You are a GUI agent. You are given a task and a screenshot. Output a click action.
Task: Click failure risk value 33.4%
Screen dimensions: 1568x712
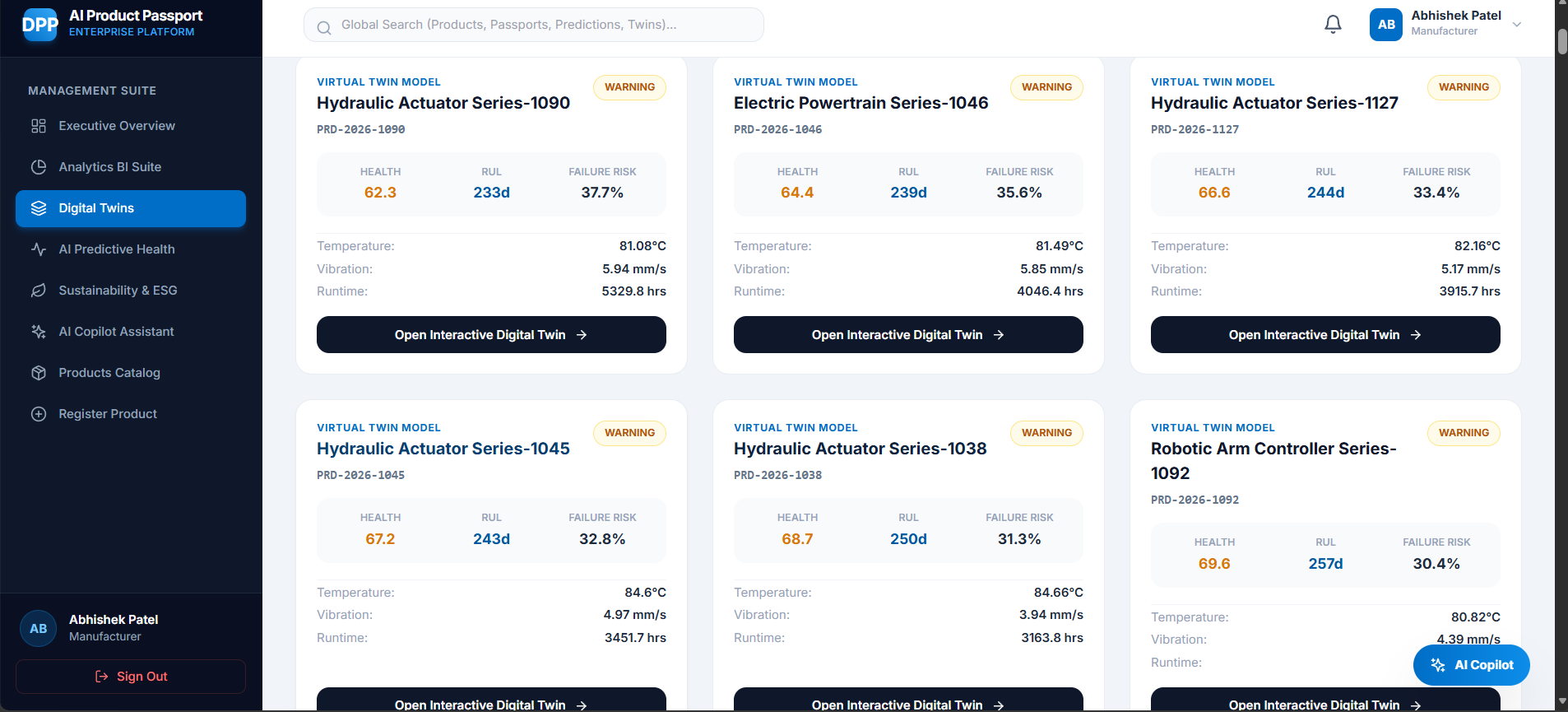pyautogui.click(x=1436, y=193)
